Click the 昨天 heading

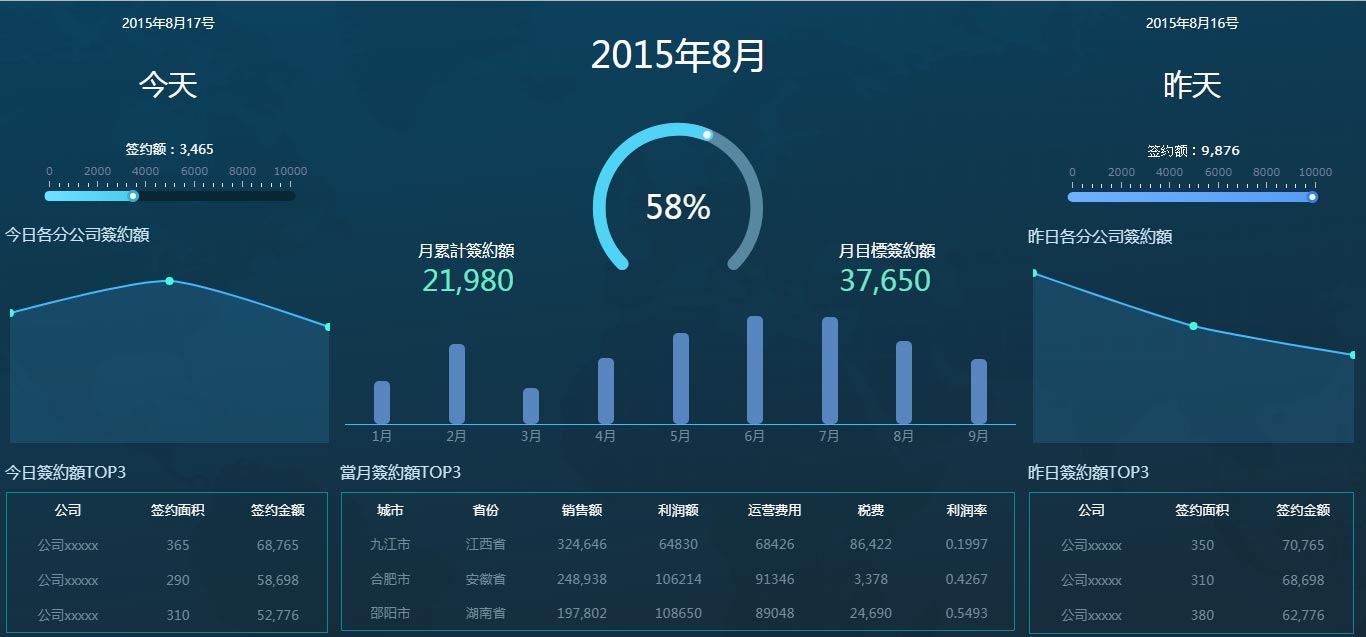click(x=1192, y=85)
